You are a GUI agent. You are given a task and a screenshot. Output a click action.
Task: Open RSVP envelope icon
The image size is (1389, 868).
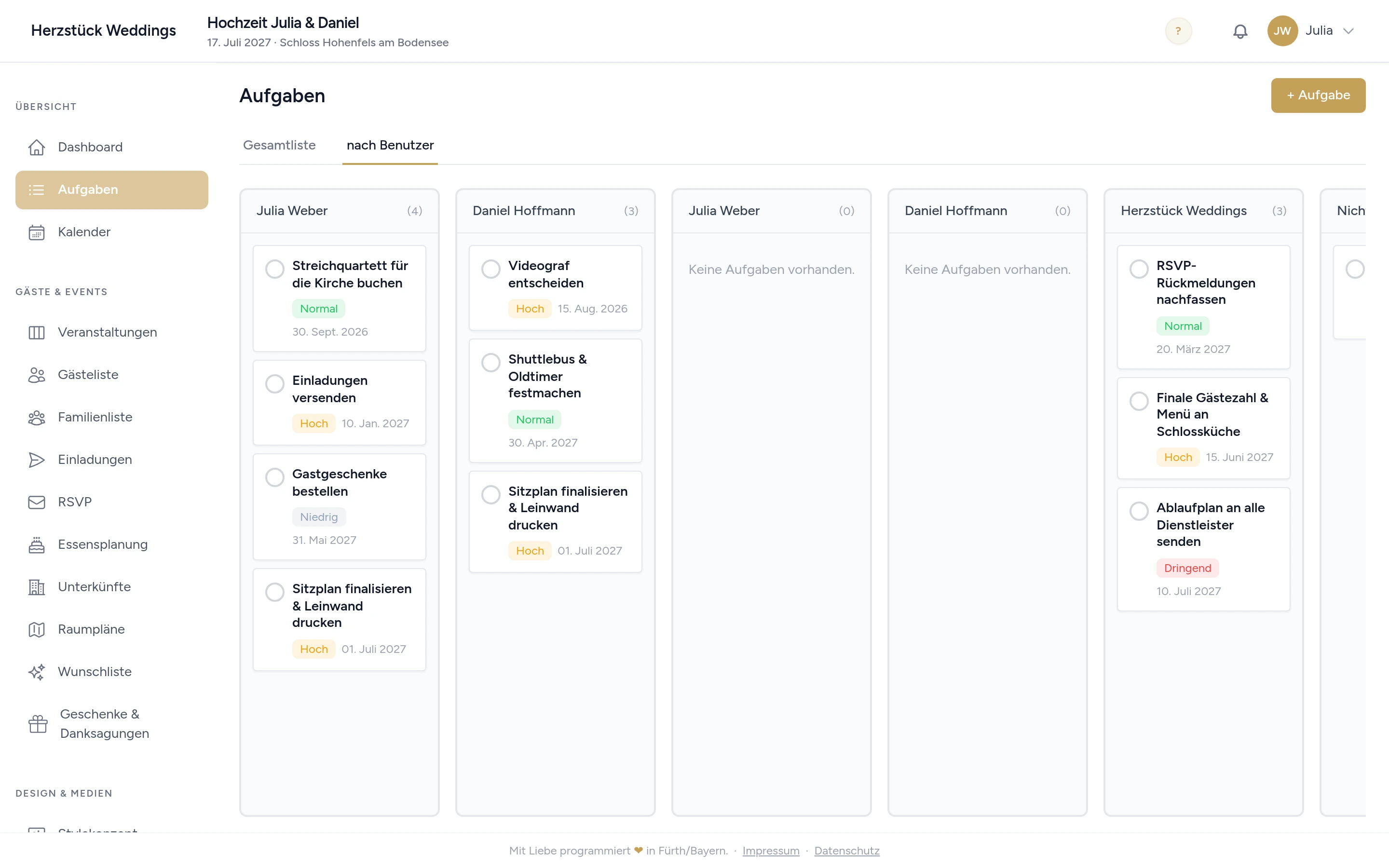(x=37, y=502)
